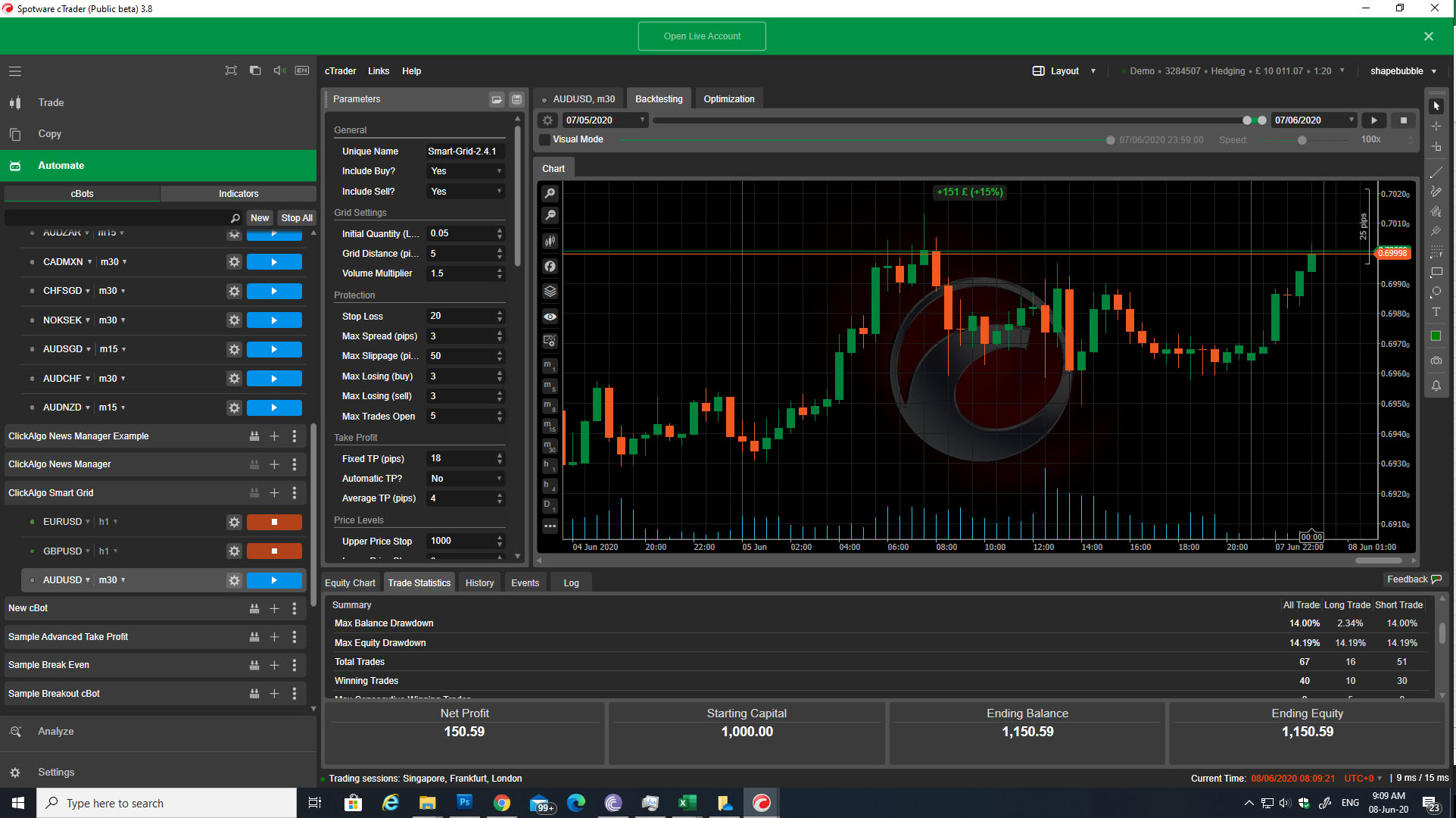Stop the backtest with stop button

coord(1403,120)
